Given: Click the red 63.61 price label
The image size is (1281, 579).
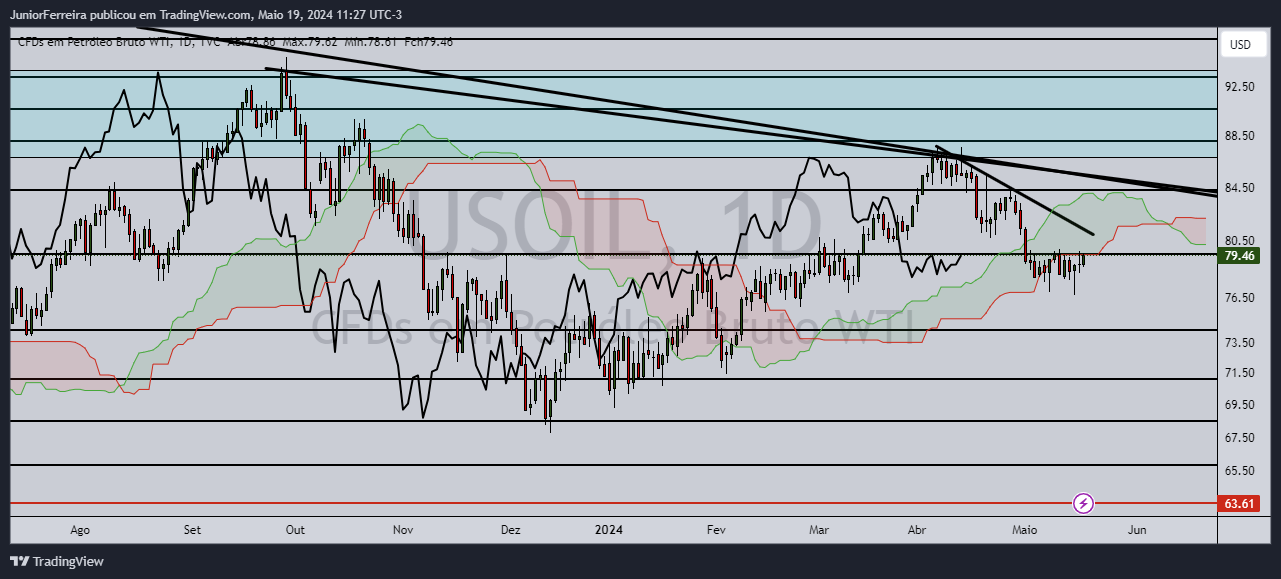Looking at the screenshot, I should click(1240, 503).
